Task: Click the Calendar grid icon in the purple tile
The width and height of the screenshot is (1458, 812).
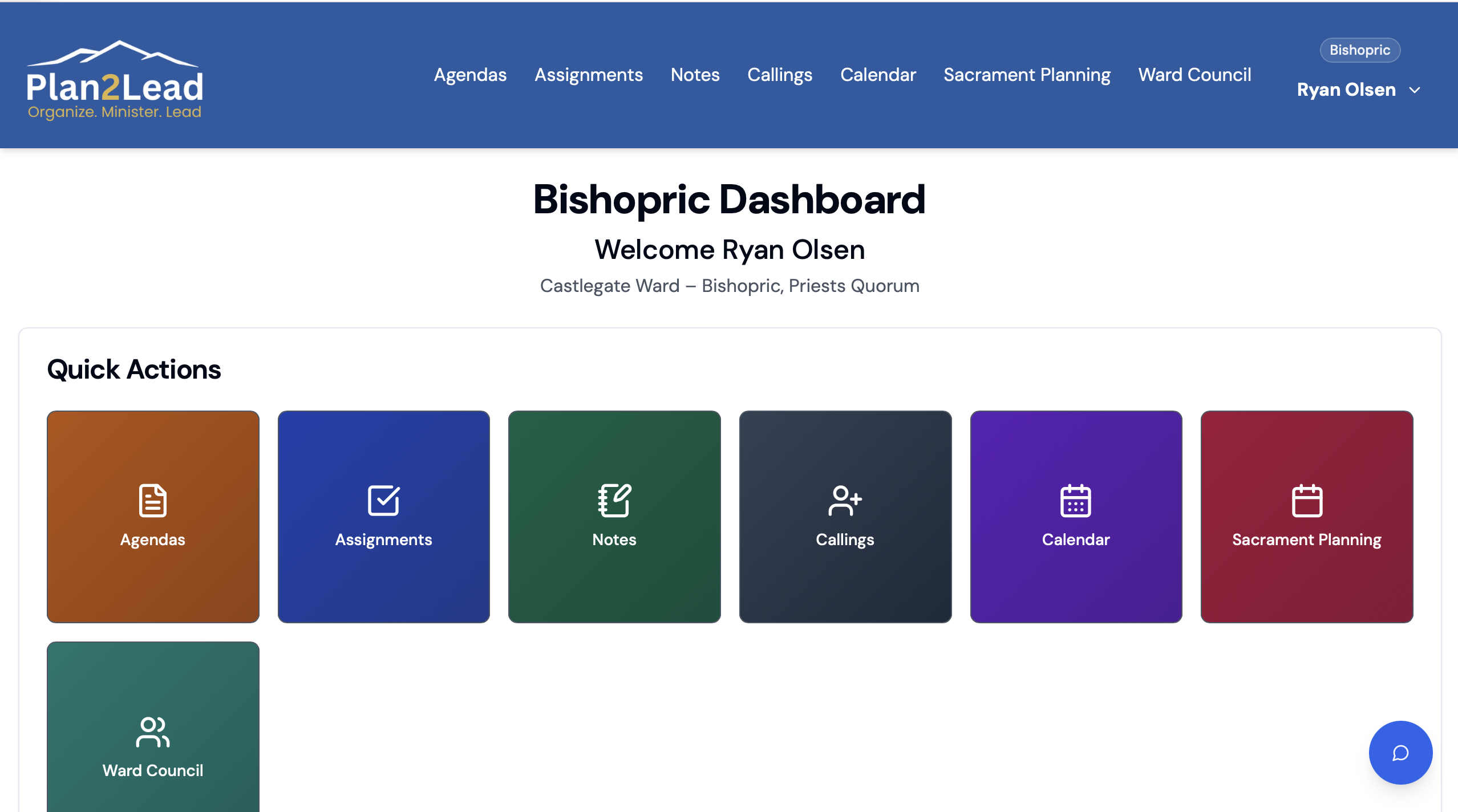Action: pos(1075,500)
